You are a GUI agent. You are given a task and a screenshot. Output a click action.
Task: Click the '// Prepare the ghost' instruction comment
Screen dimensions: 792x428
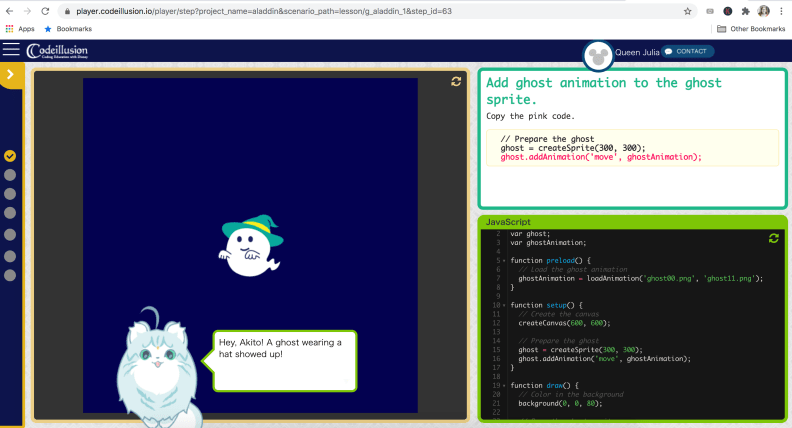547,139
